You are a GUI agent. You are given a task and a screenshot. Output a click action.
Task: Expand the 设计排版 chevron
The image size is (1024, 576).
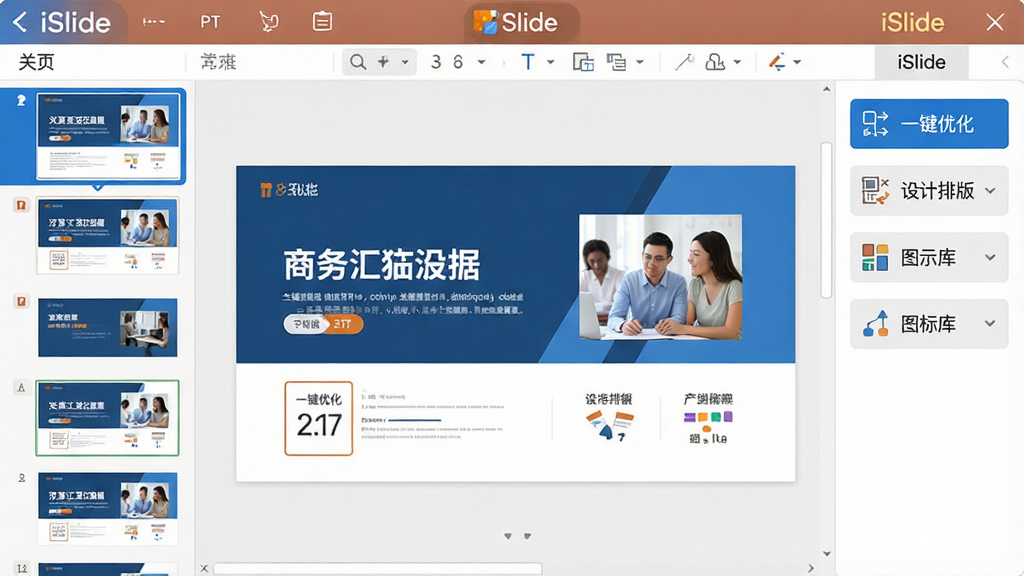point(990,191)
